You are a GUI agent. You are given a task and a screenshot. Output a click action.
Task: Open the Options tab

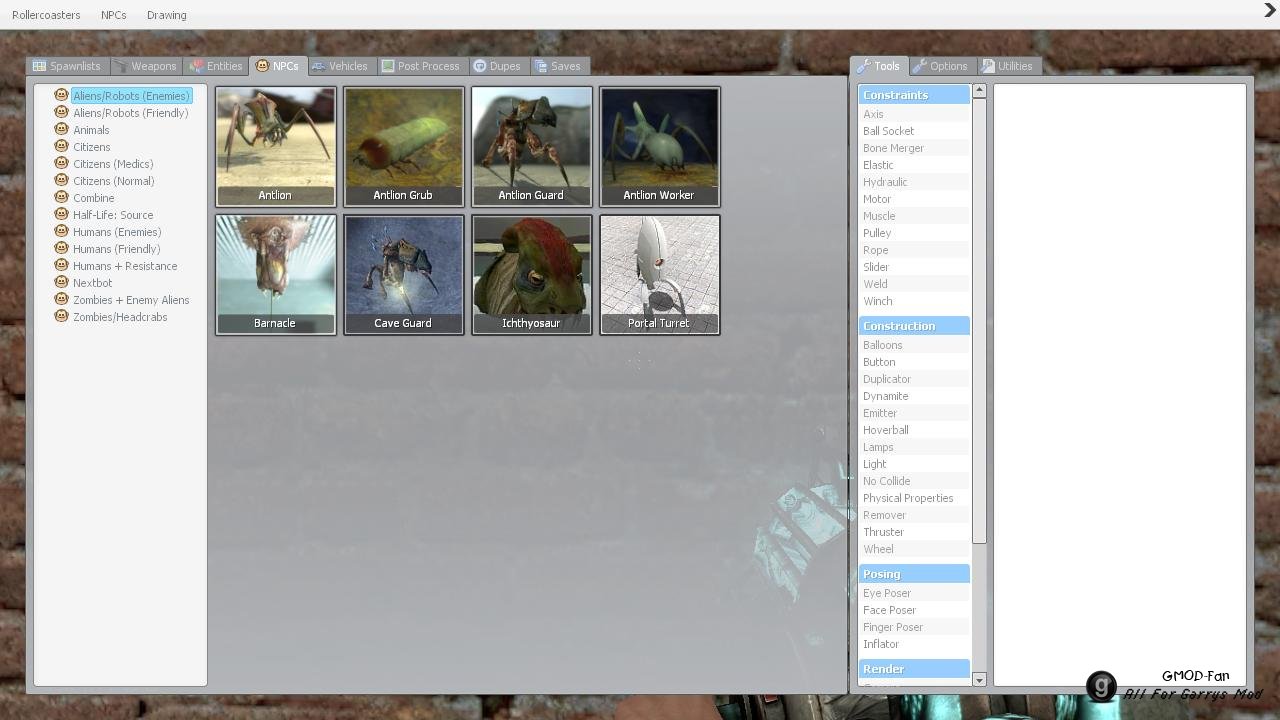[x=940, y=66]
